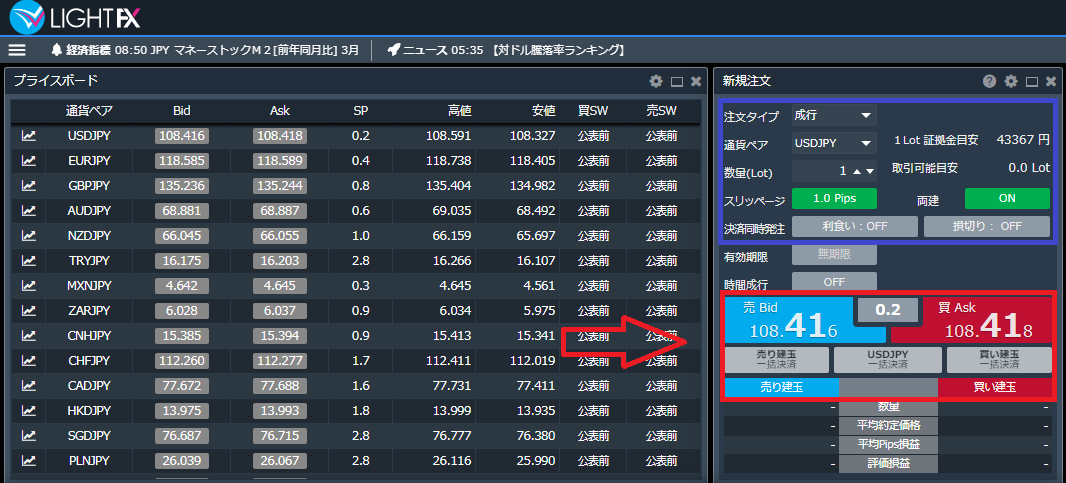Open ZARJPY chart icon
The height and width of the screenshot is (483, 1066).
(29, 310)
